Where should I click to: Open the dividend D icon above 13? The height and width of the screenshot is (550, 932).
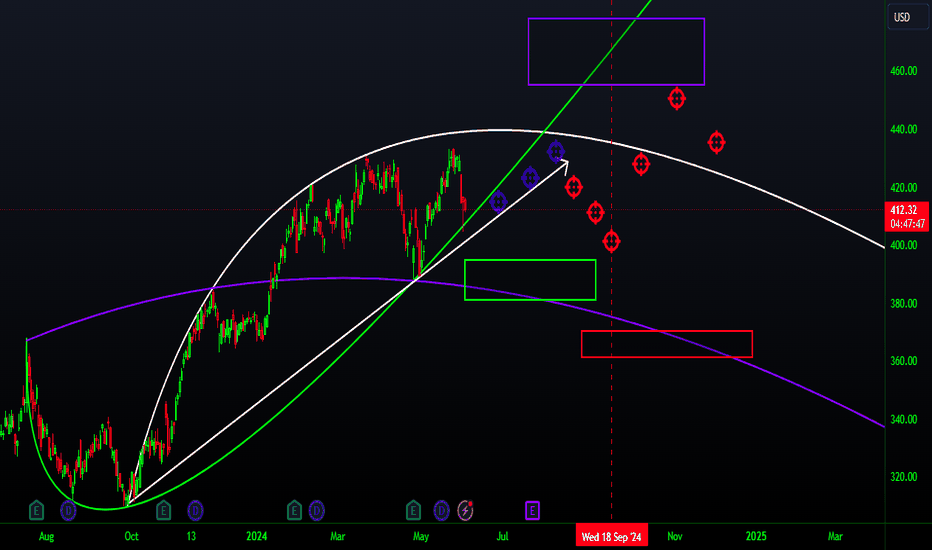pos(195,510)
